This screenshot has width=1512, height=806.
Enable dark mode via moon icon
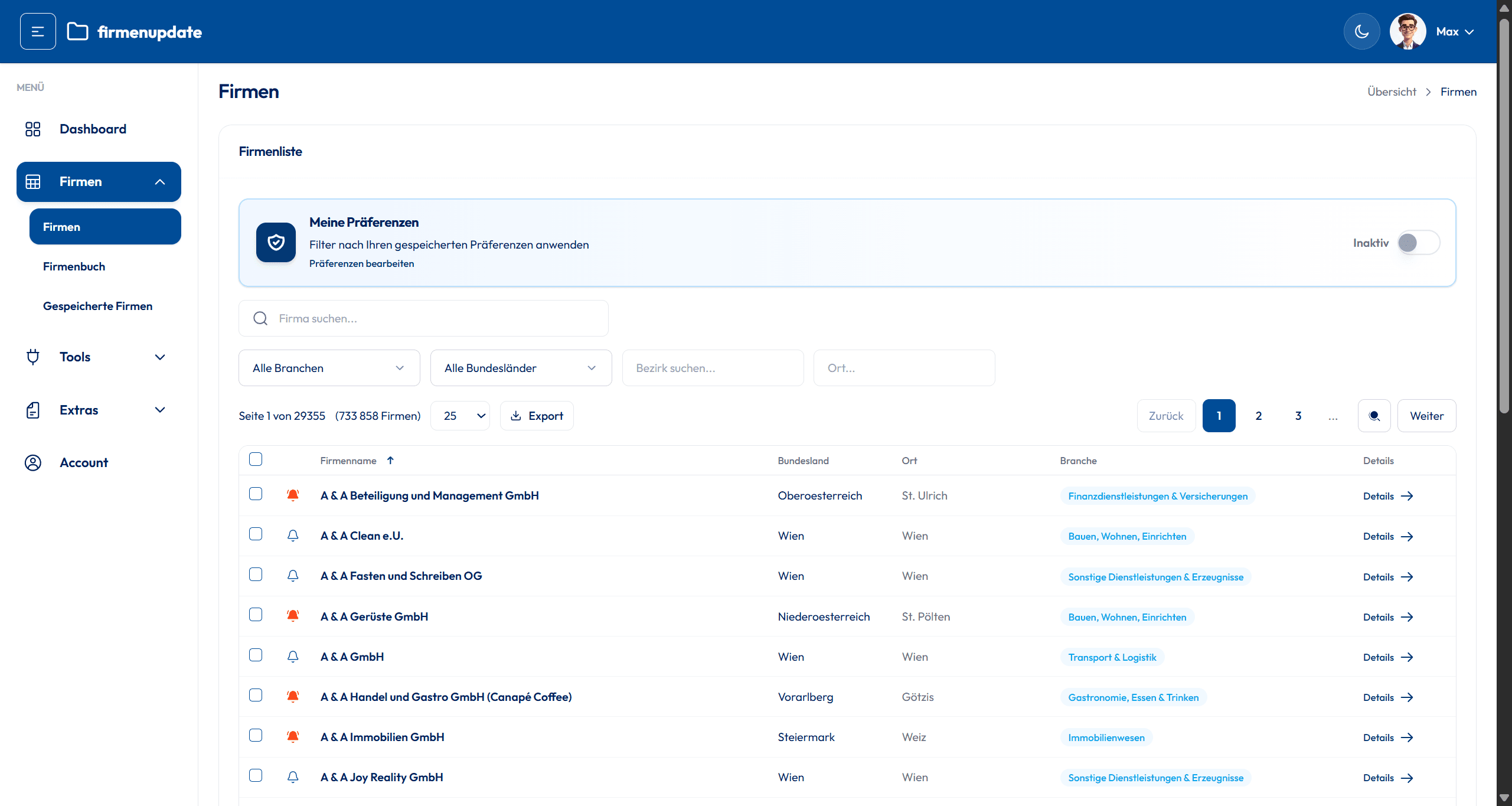pyautogui.click(x=1361, y=31)
